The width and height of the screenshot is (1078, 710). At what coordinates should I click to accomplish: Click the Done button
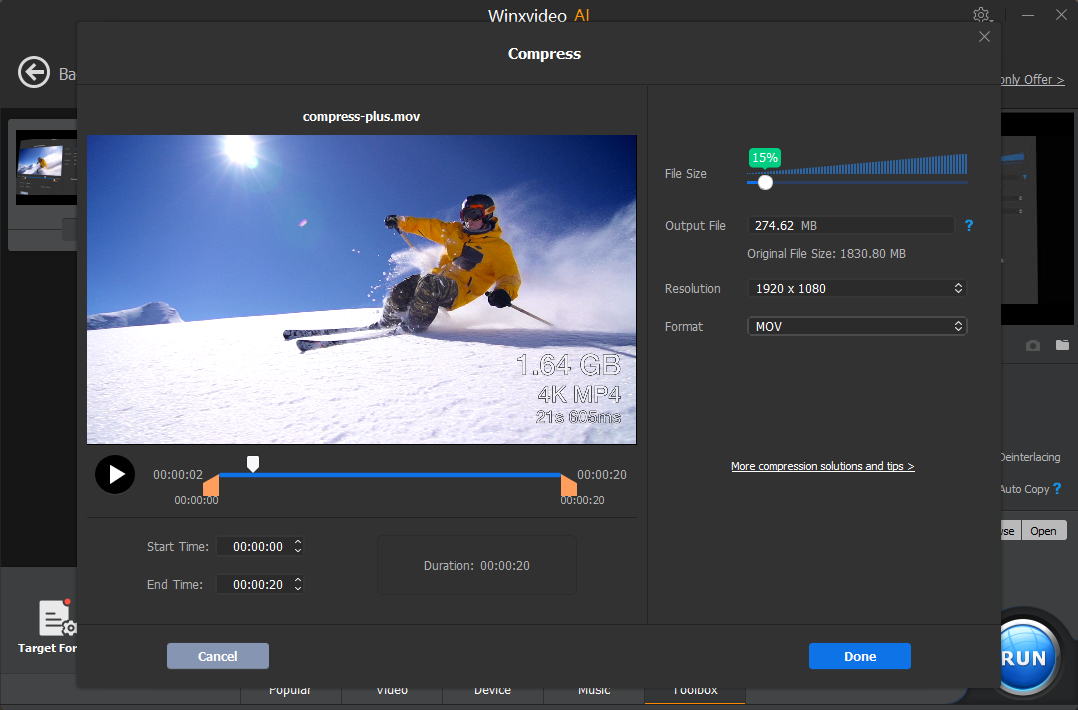(x=859, y=656)
